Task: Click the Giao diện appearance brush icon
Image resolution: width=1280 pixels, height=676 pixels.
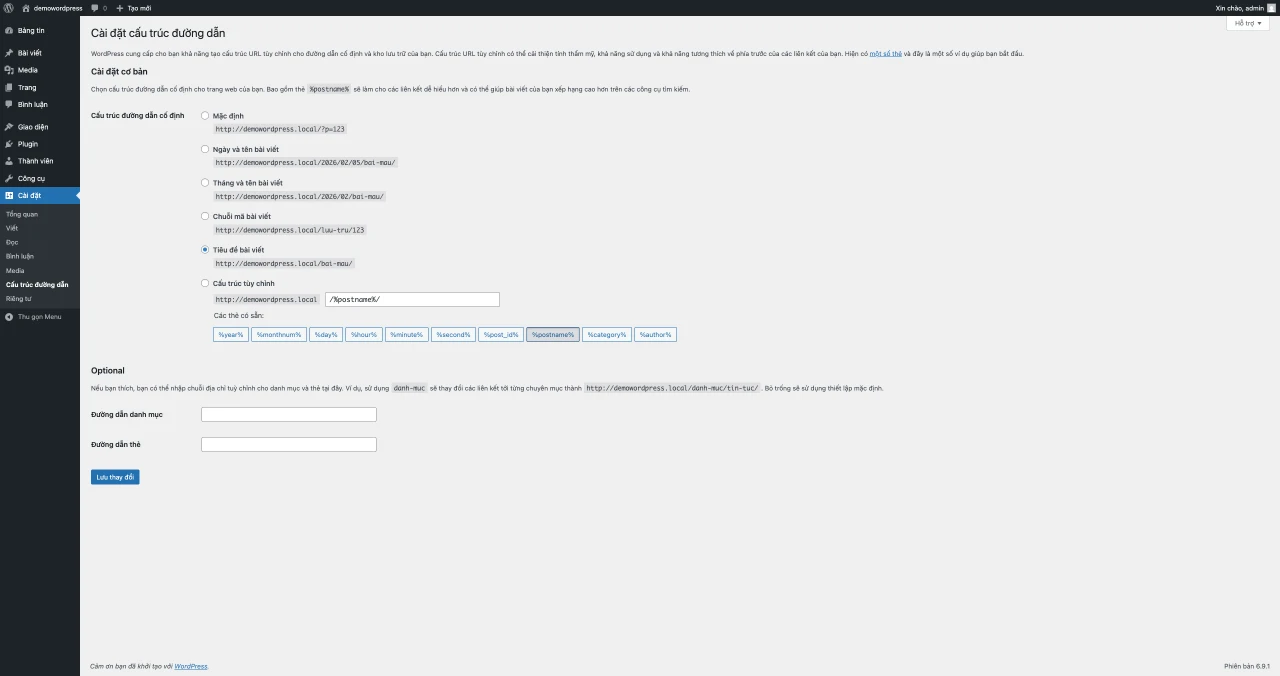Action: [x=9, y=127]
